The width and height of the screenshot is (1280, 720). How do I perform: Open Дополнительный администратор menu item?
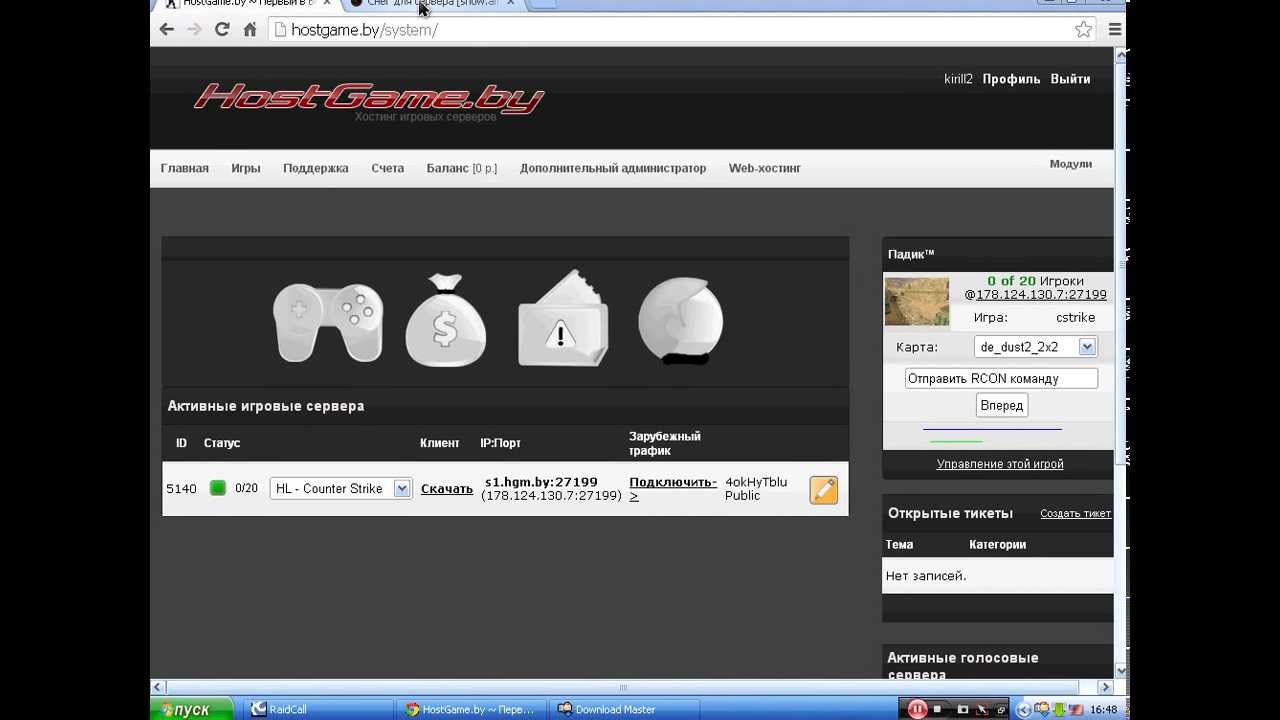tap(613, 168)
